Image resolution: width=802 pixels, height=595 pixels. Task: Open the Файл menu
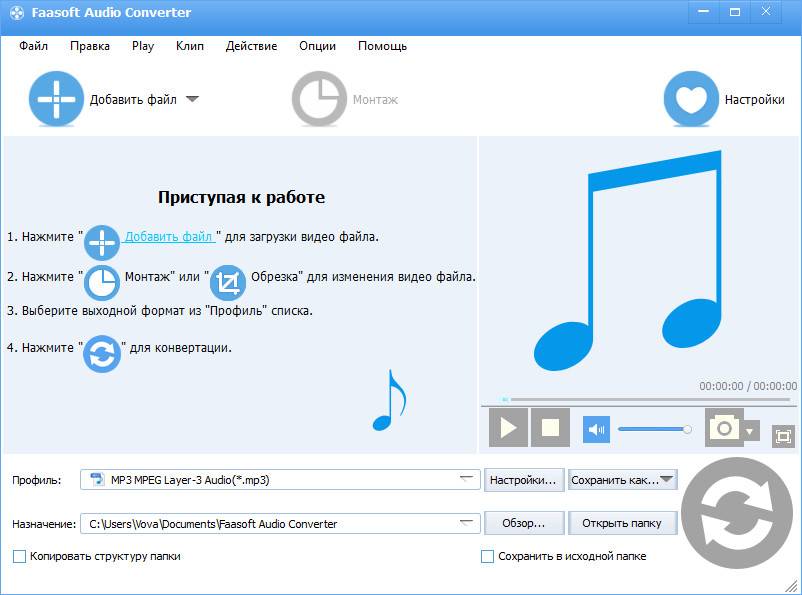click(x=33, y=46)
